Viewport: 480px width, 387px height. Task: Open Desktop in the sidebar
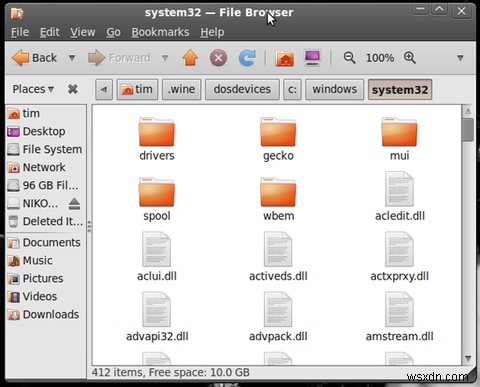pos(46,131)
